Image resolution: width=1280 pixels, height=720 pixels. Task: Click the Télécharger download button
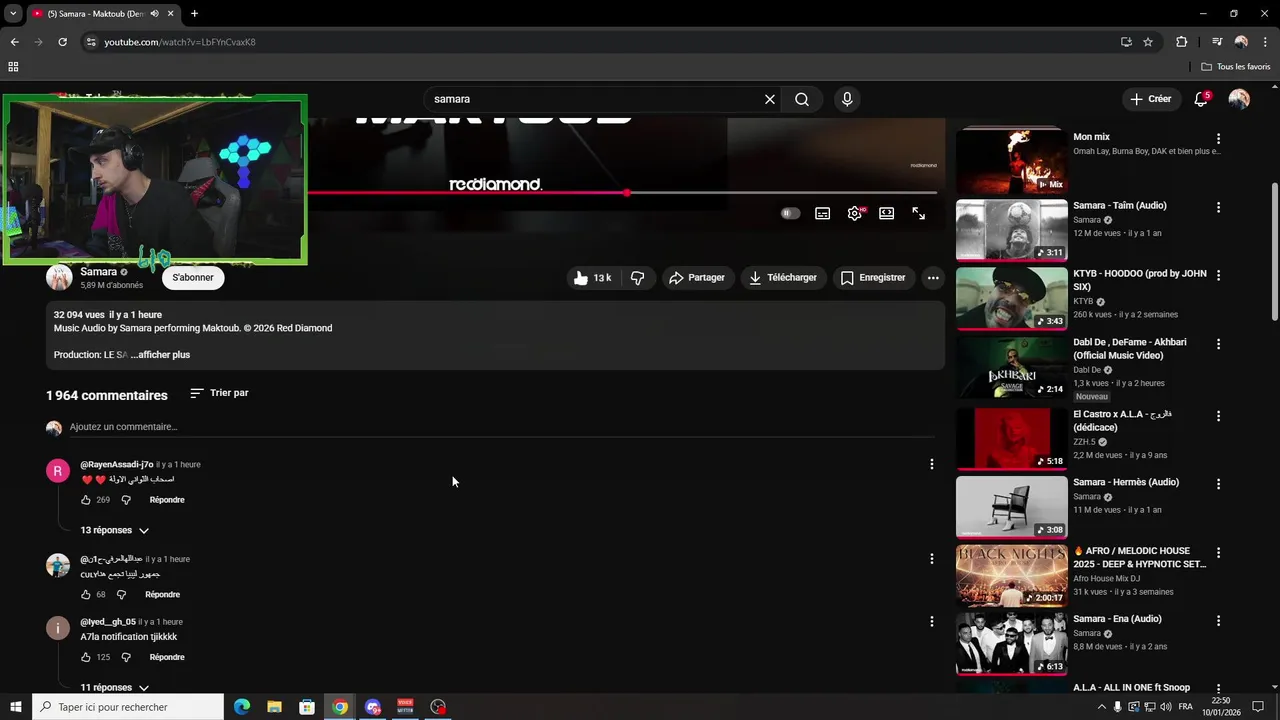[783, 278]
